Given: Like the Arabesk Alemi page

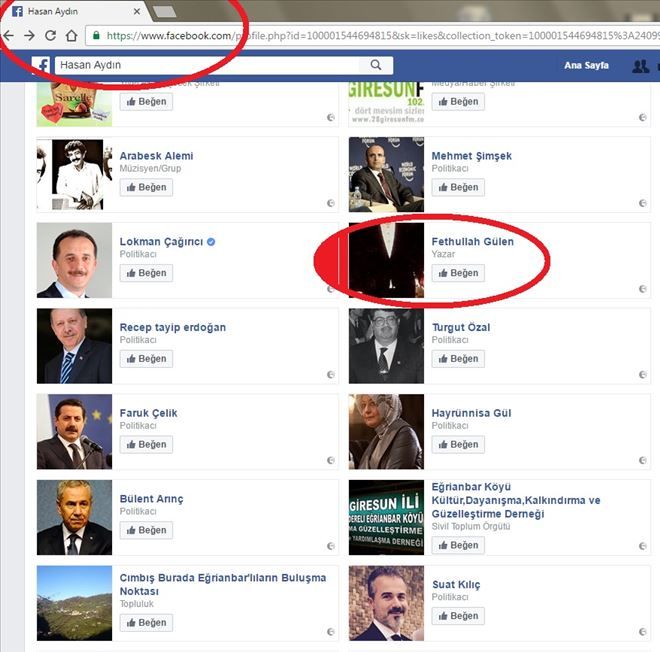Looking at the screenshot, I should tap(146, 187).
